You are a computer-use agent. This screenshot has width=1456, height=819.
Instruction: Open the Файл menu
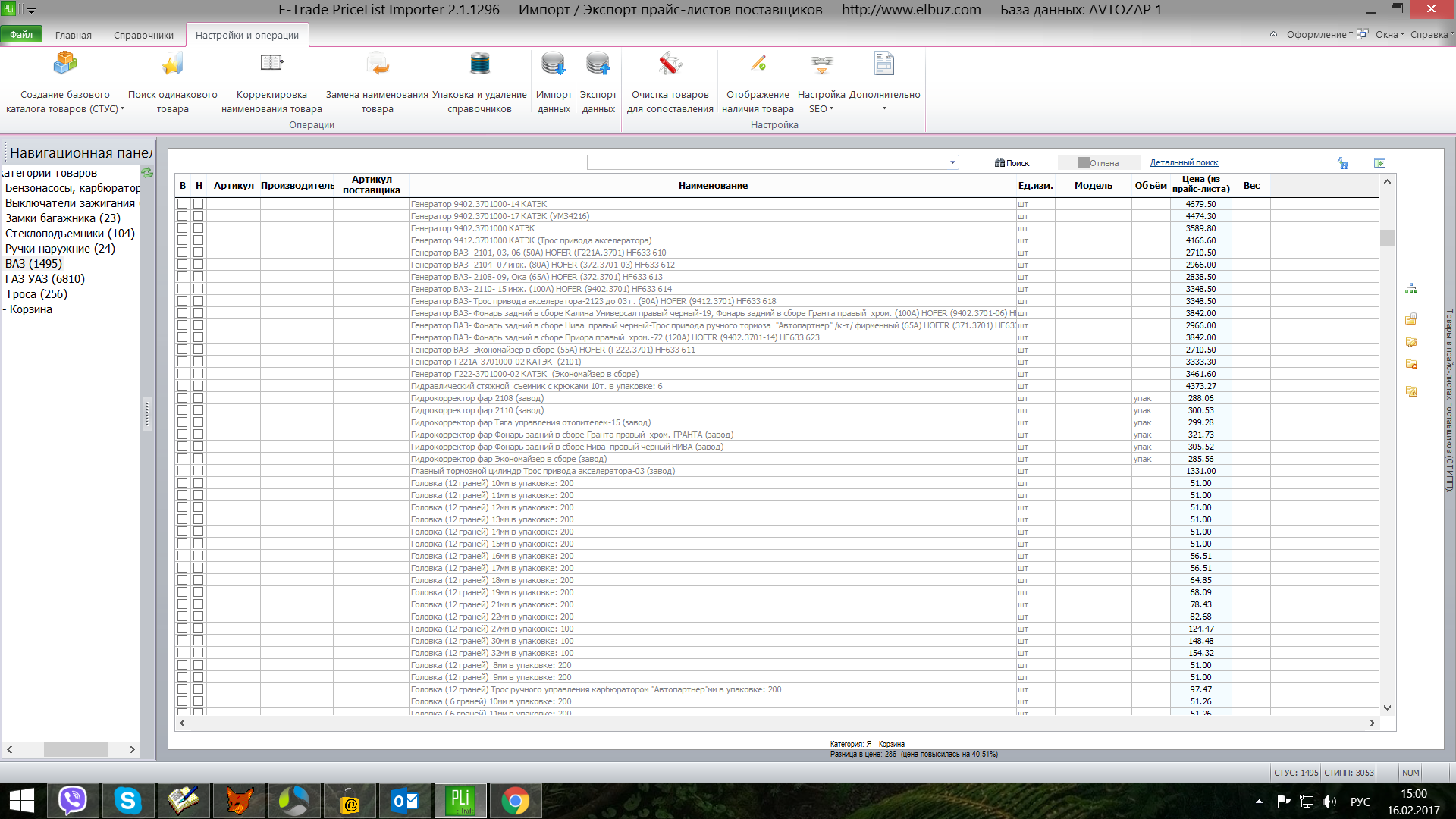coord(21,35)
